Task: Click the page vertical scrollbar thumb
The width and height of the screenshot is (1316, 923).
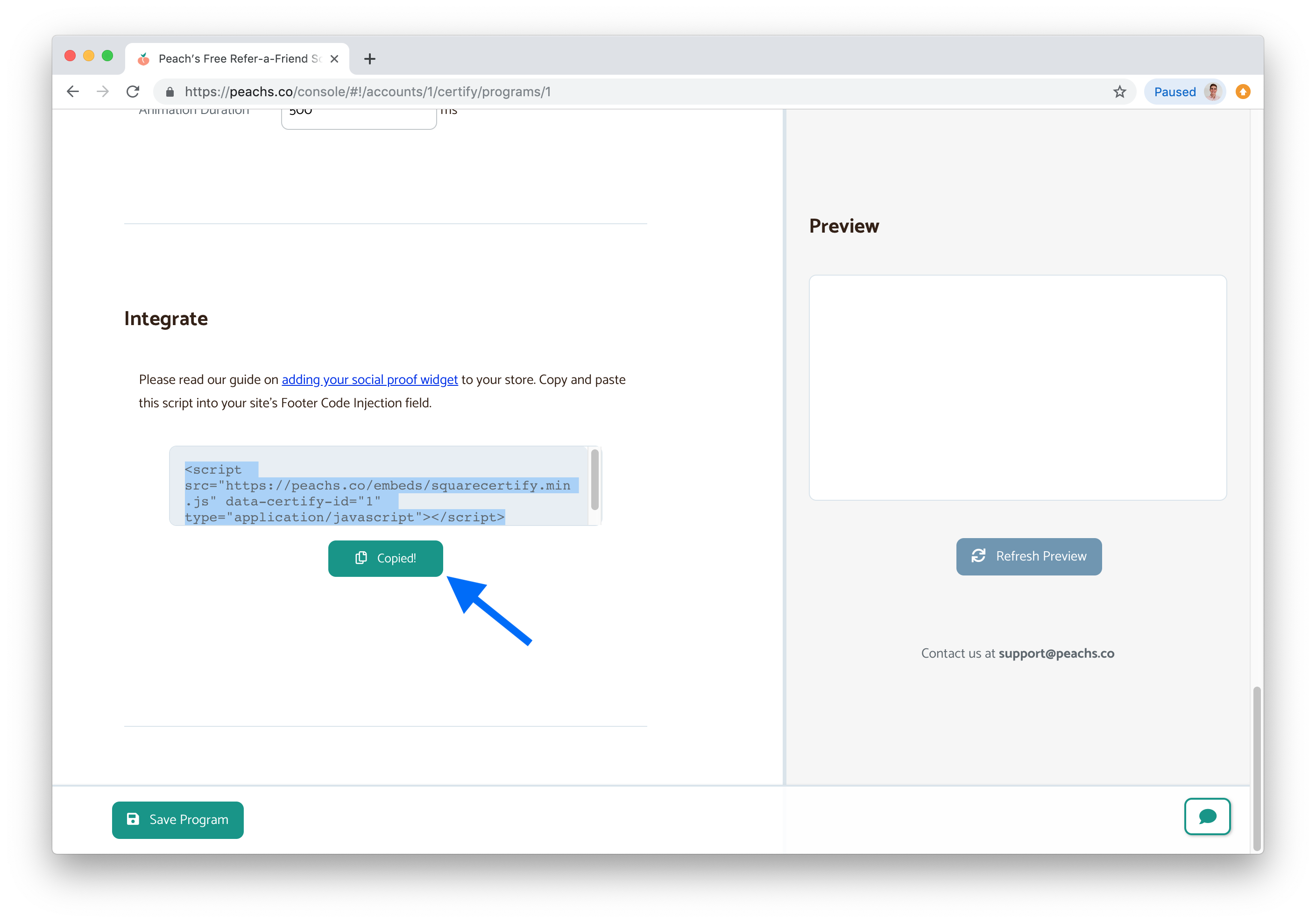Action: (x=1256, y=768)
